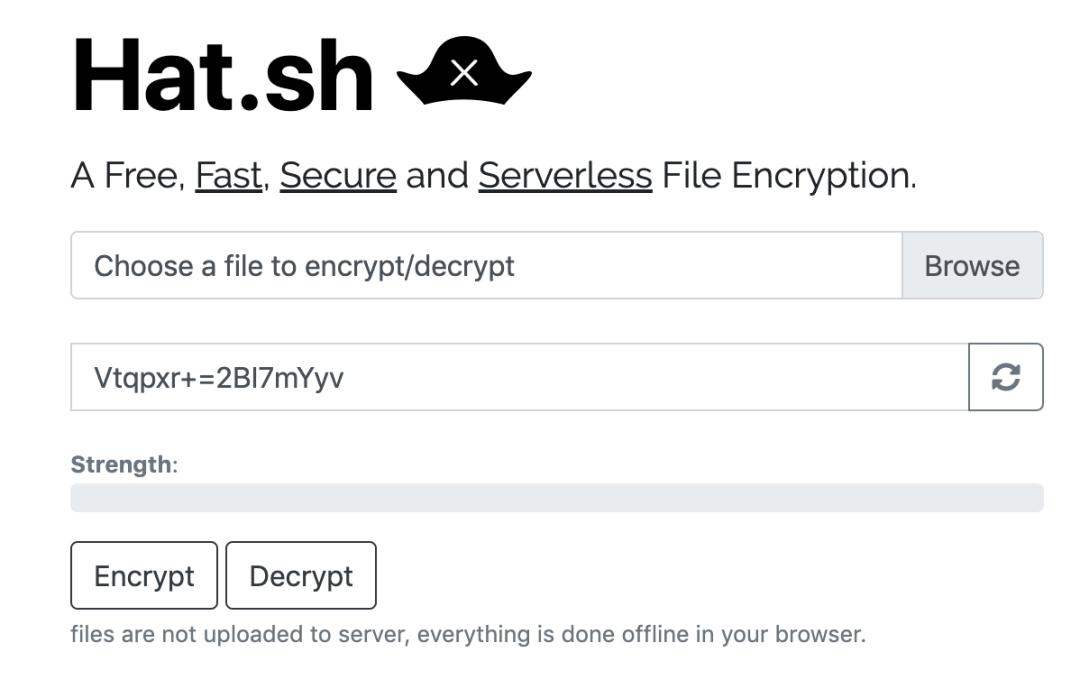1080x689 pixels.
Task: Click the "Hat.sh" title heading
Action: pos(223,77)
